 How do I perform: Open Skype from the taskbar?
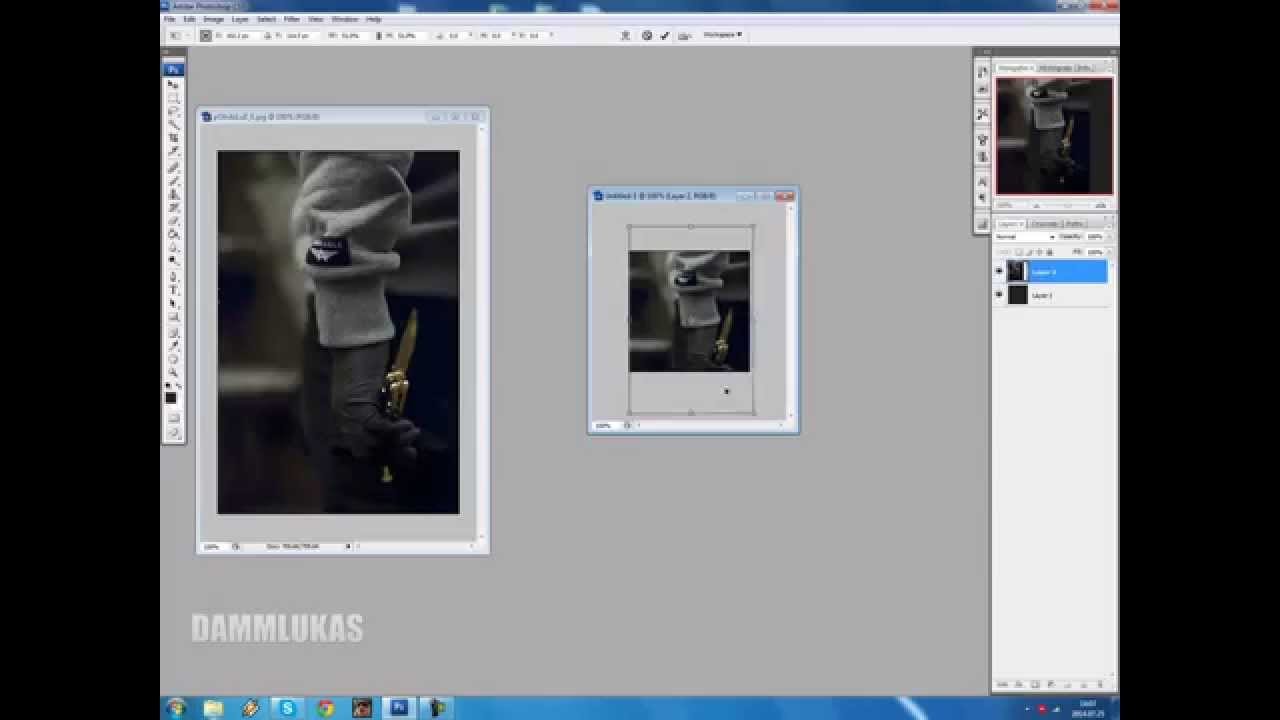(288, 708)
